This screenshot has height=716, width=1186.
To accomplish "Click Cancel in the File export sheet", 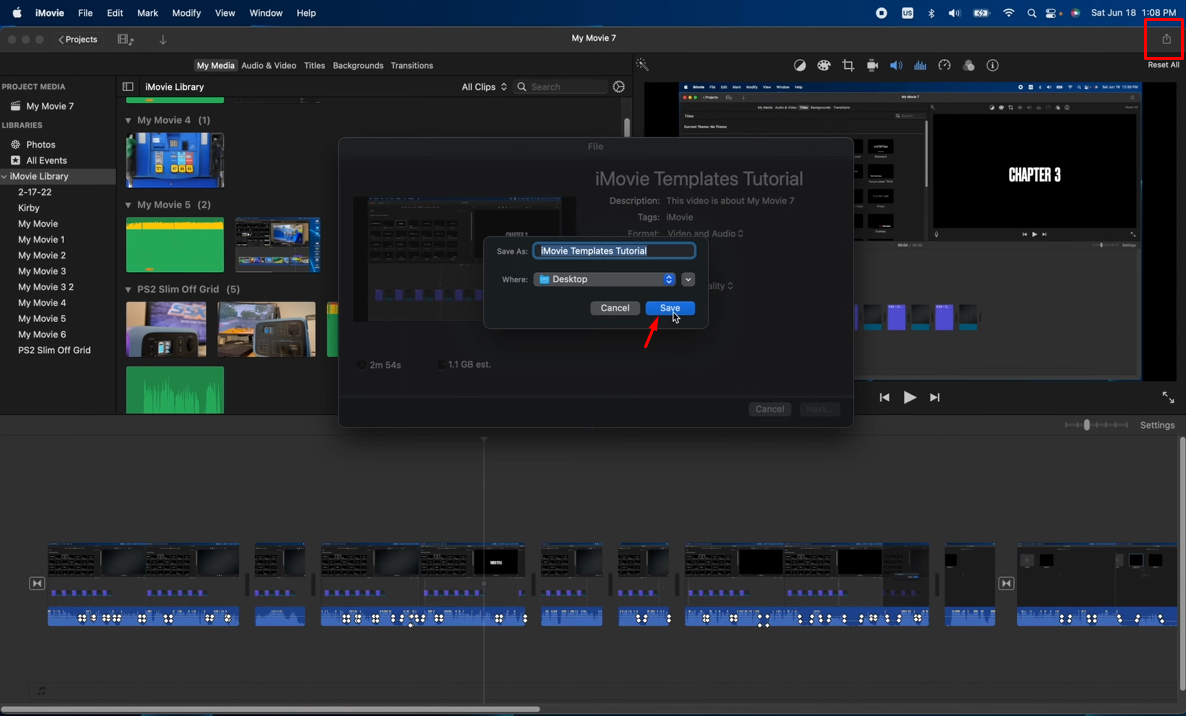I will coord(769,409).
